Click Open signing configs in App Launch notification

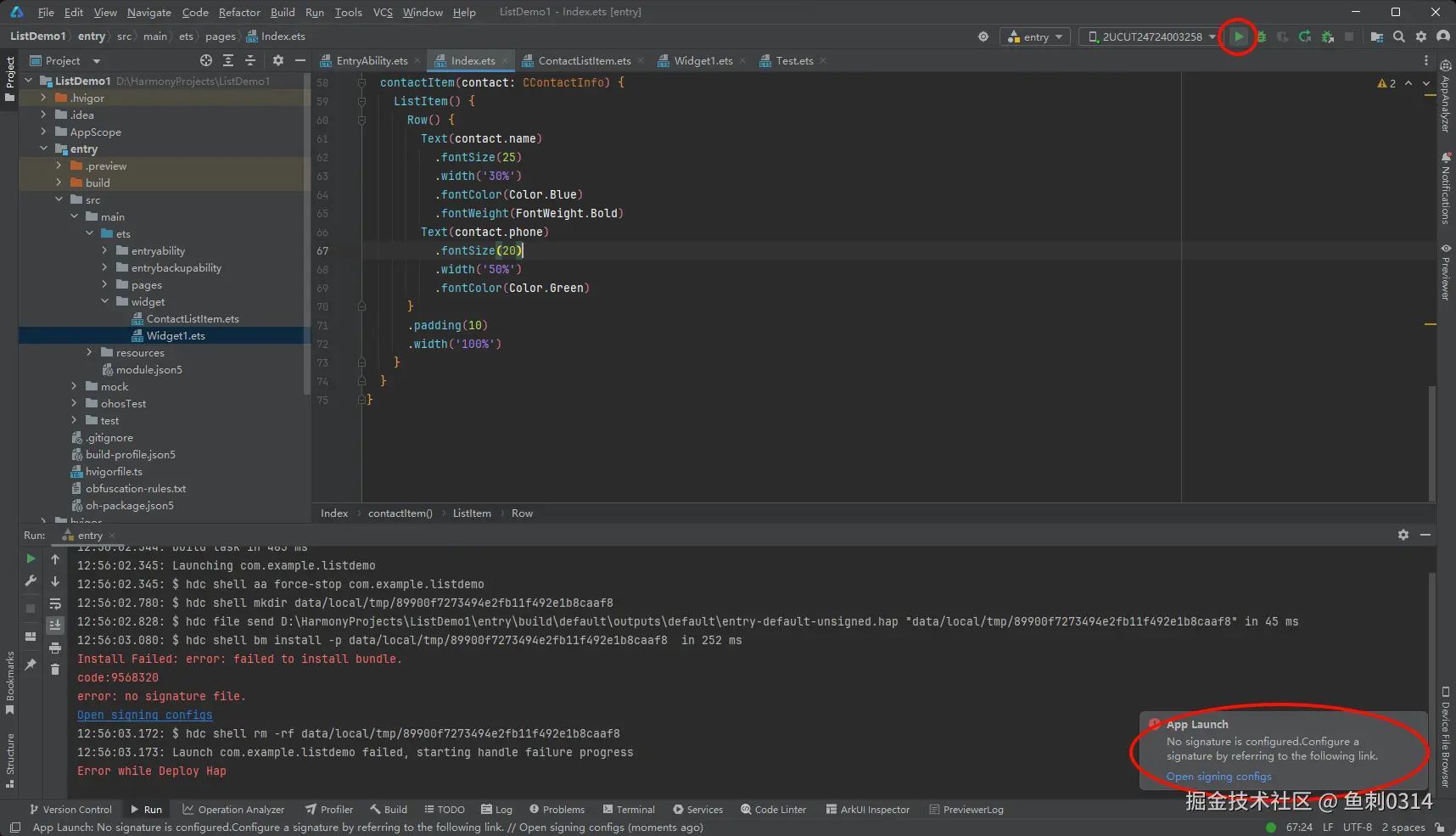[x=1218, y=776]
